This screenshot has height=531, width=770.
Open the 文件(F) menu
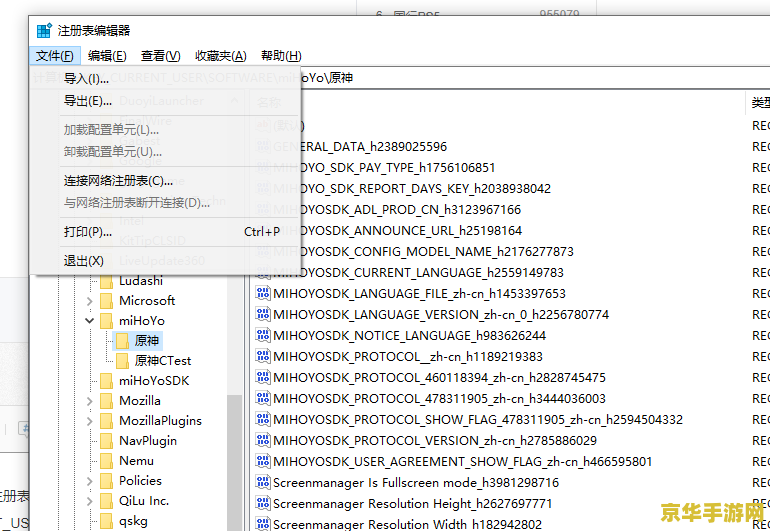[x=55, y=56]
